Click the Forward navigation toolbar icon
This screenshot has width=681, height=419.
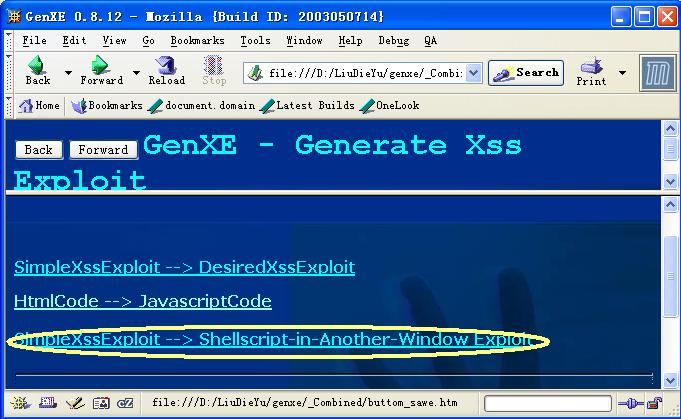point(101,72)
